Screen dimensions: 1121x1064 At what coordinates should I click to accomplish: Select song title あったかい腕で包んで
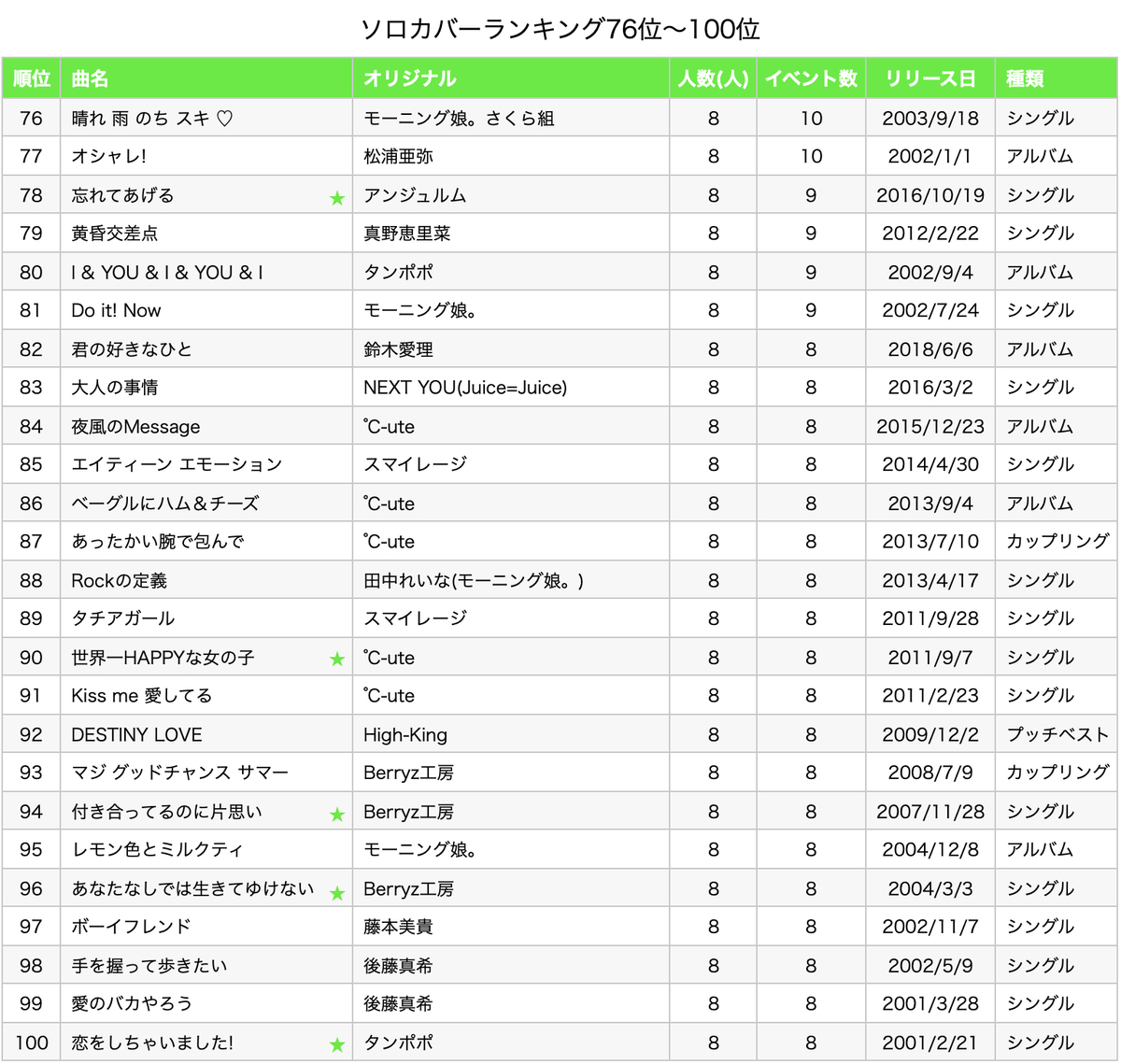pos(158,542)
